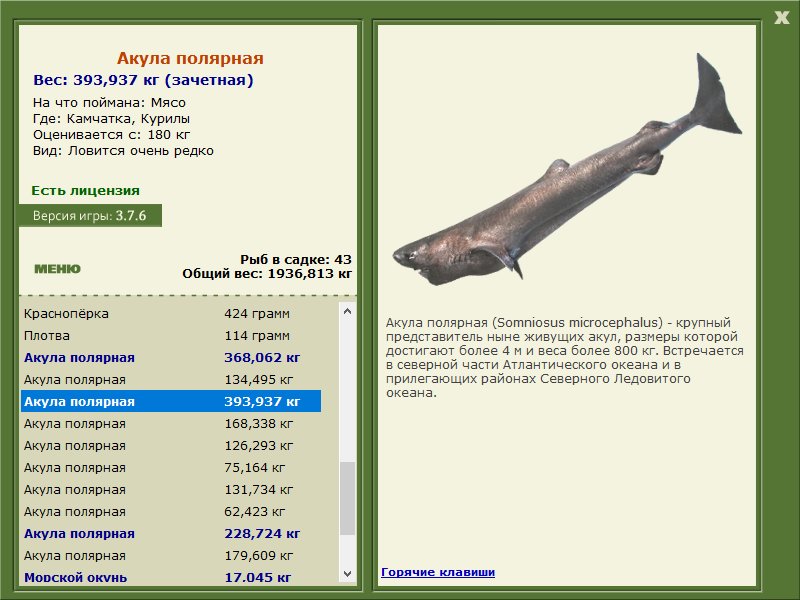Select the Плотва 114 грамм row
The image size is (800, 600).
pos(171,335)
